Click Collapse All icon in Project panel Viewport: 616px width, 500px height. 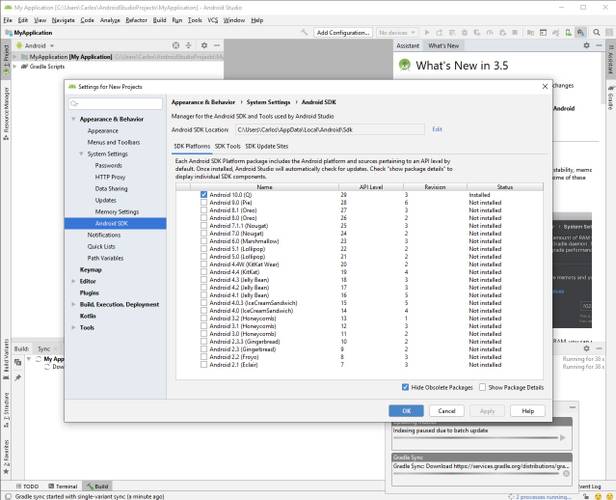[189, 46]
